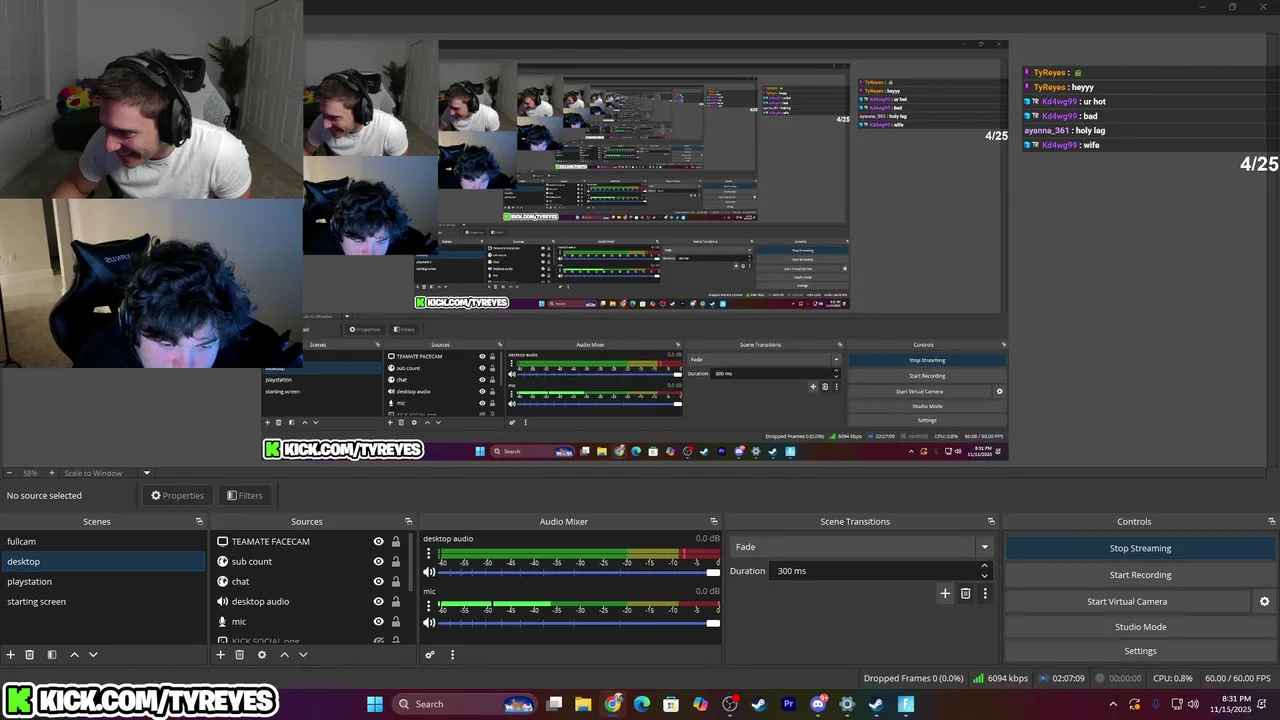Image resolution: width=1280 pixels, height=720 pixels.
Task: Select TEAMATE FACECAM source row
Action: [x=308, y=541]
